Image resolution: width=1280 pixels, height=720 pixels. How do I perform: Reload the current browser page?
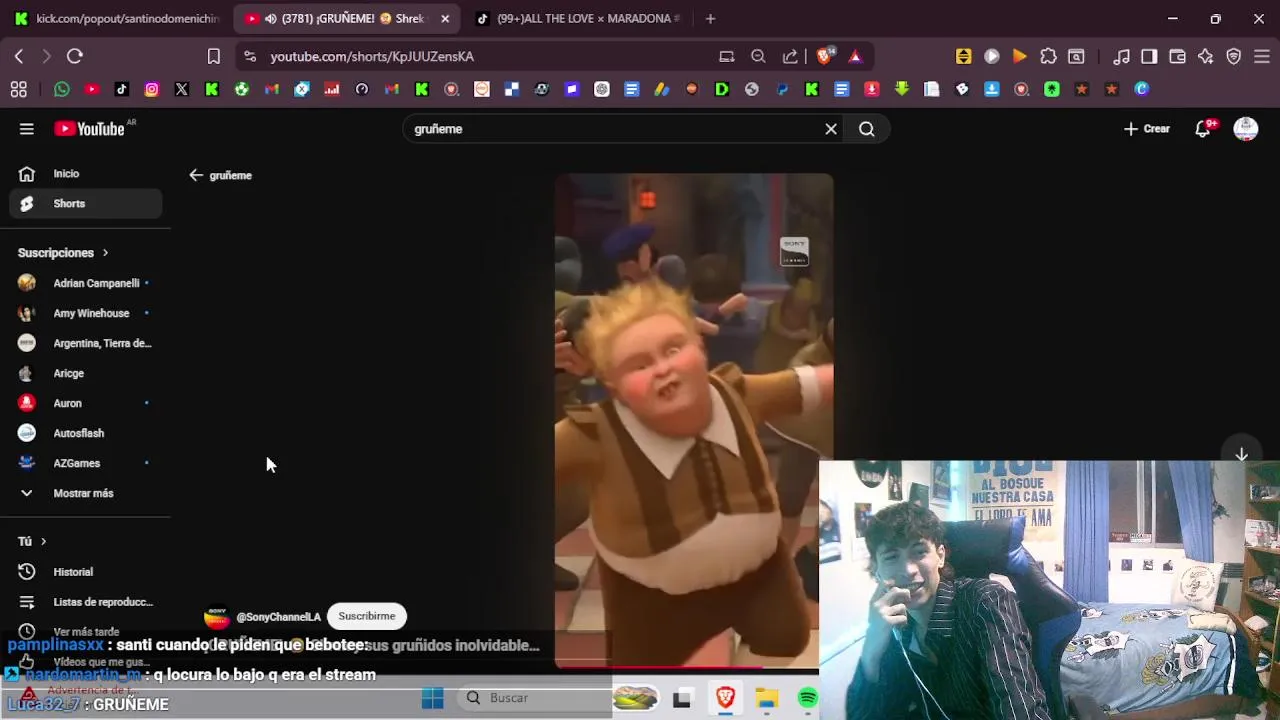click(x=75, y=57)
